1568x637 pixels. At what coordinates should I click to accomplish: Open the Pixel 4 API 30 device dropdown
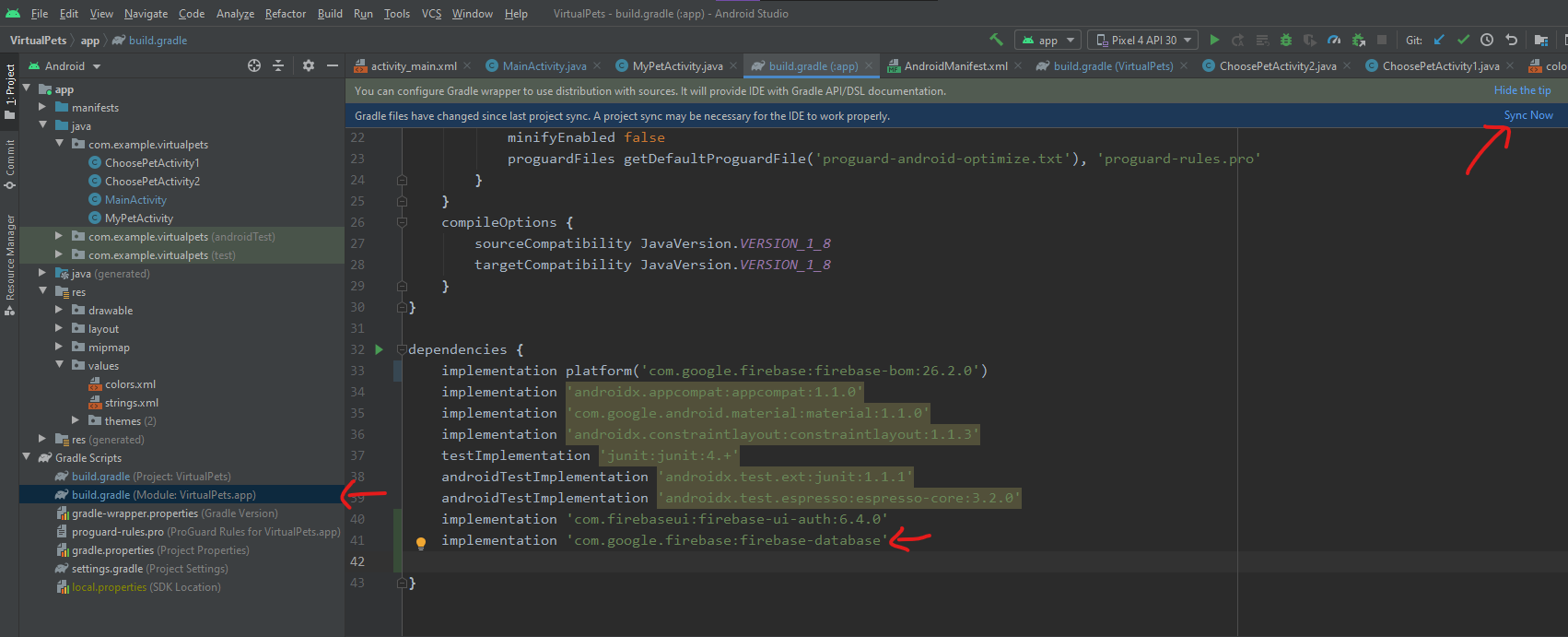coord(1142,40)
